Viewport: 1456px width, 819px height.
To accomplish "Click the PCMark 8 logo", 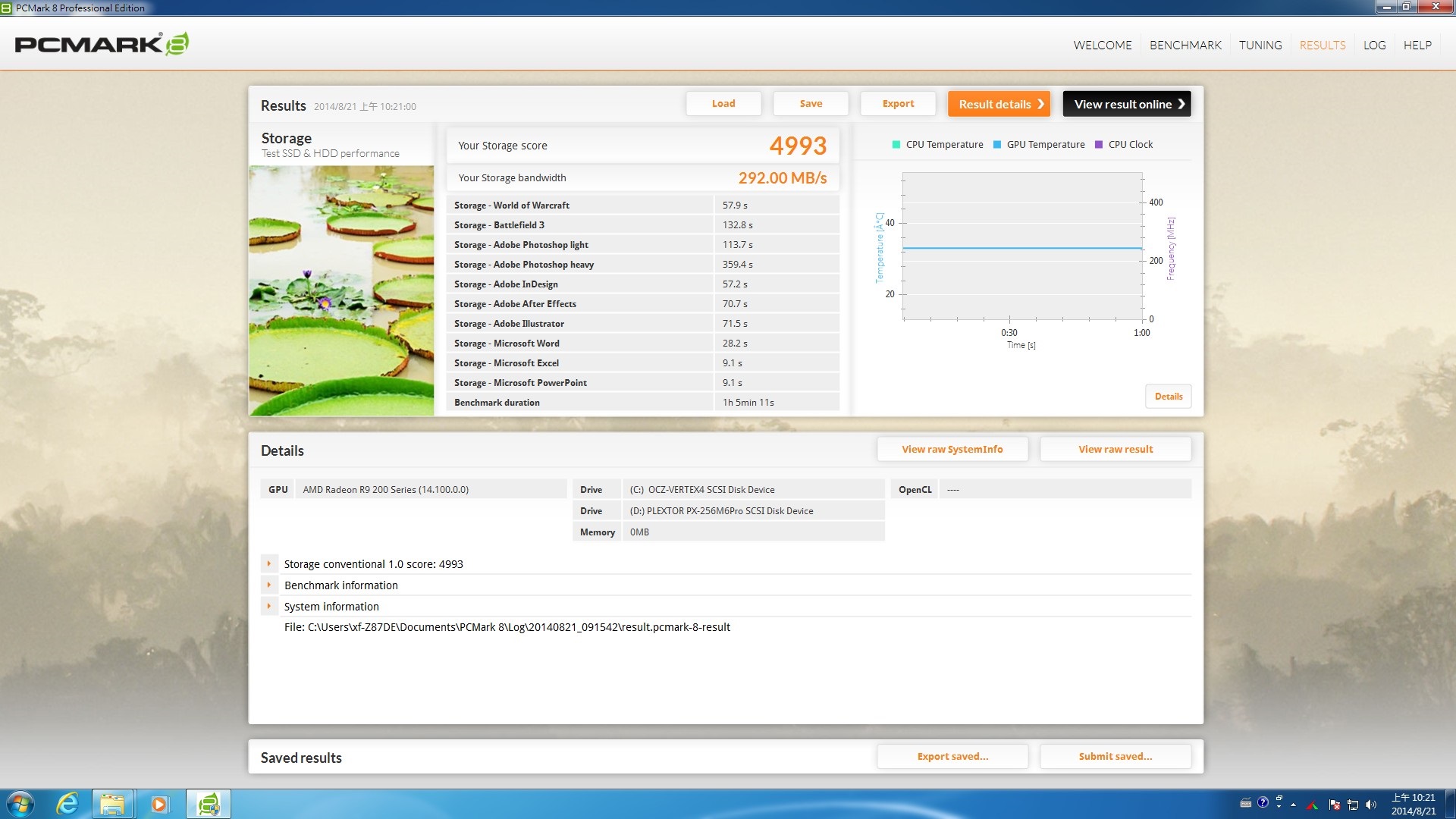I will point(102,44).
